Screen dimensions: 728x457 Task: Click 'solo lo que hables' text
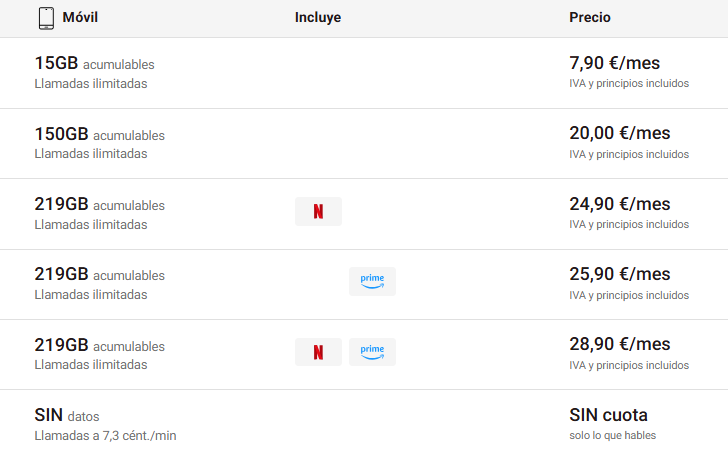[612, 435]
